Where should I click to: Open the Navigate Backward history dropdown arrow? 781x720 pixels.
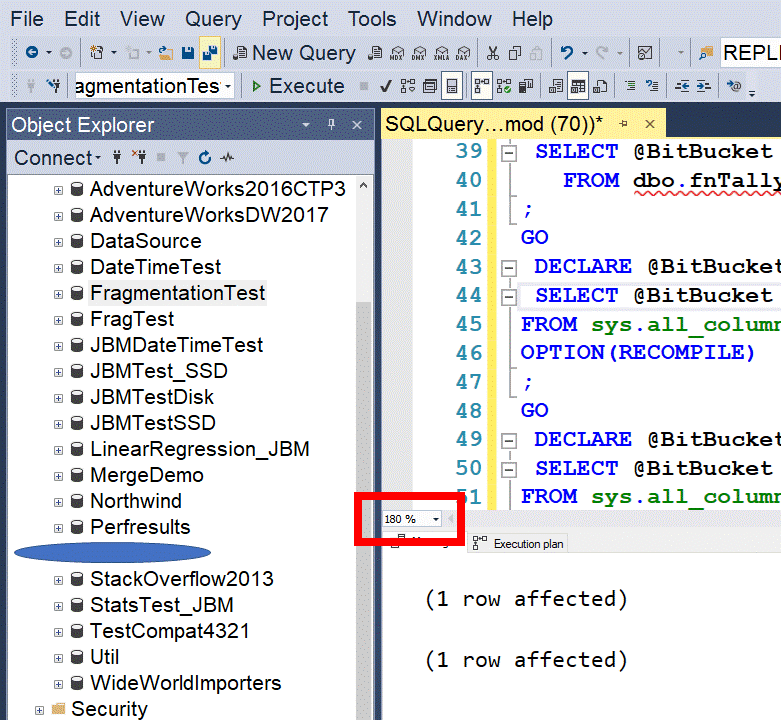pyautogui.click(x=49, y=52)
